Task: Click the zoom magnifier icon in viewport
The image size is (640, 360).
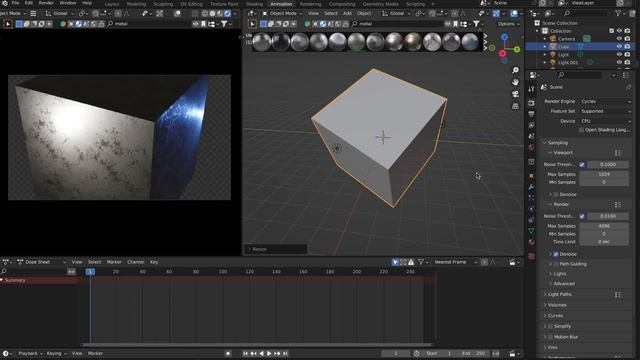Action: pyautogui.click(x=516, y=70)
